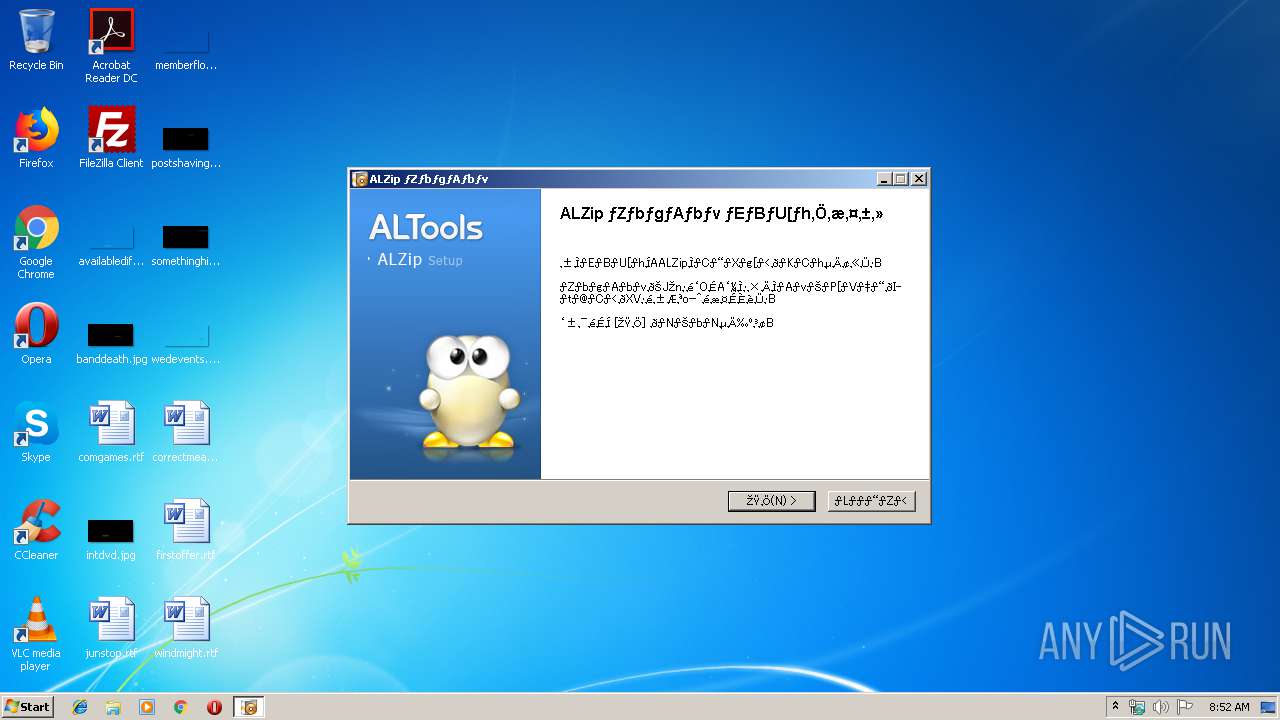1280x720 pixels.
Task: Click the 8:52 AM taskbar clock
Action: (1229, 707)
